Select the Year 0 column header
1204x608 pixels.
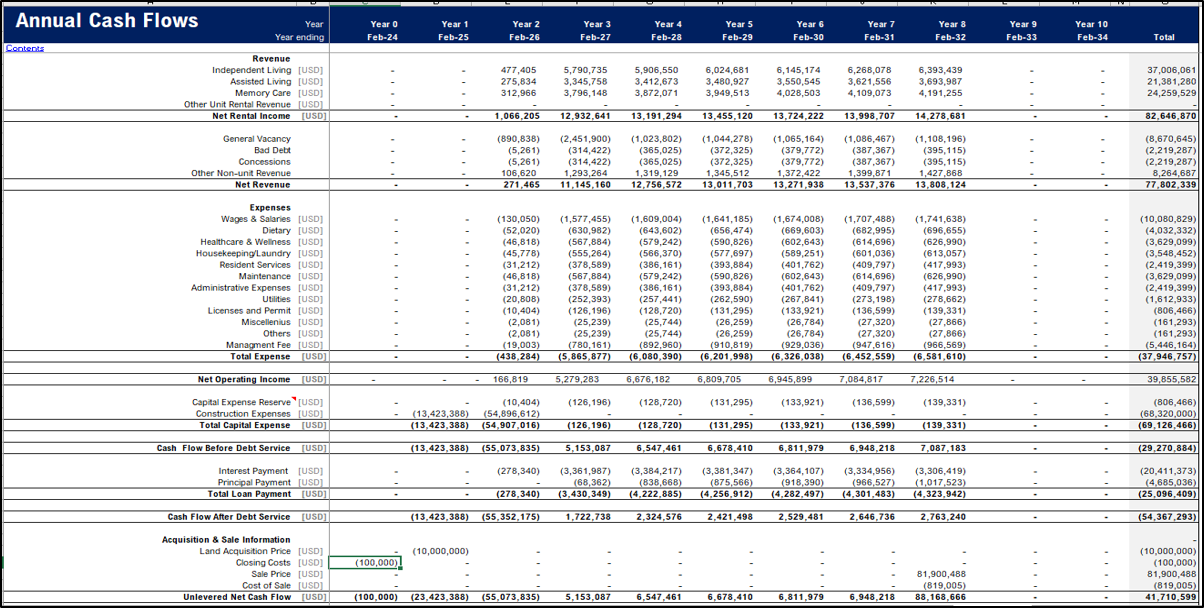383,24
